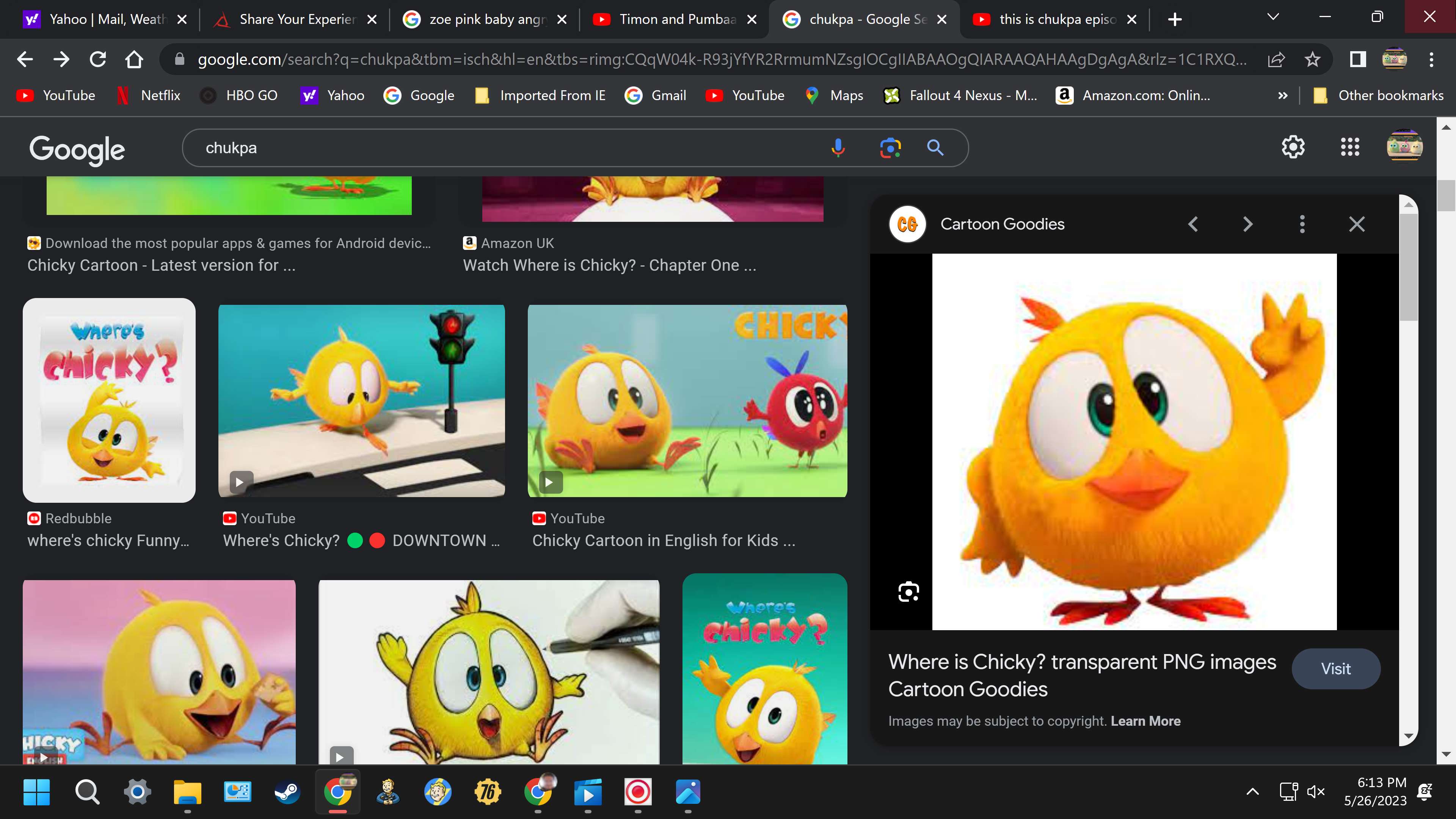This screenshot has height=819, width=1456.
Task: Open the tab search dropdown
Action: pyautogui.click(x=1273, y=17)
